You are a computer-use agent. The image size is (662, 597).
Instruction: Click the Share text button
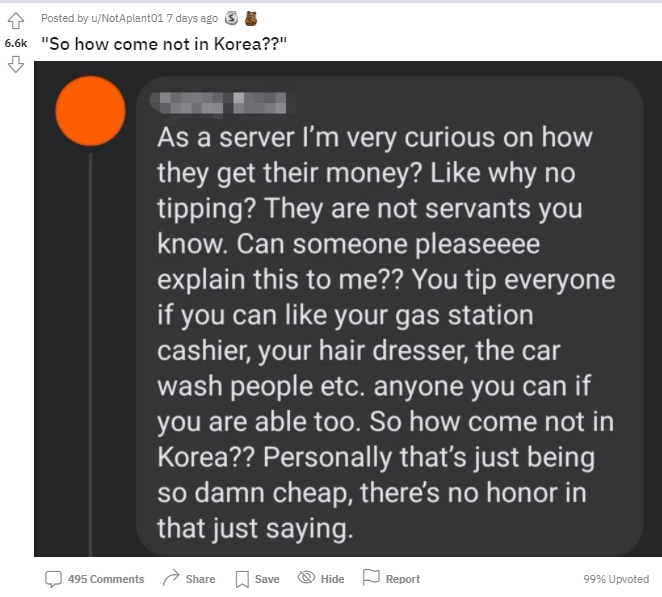pyautogui.click(x=200, y=579)
